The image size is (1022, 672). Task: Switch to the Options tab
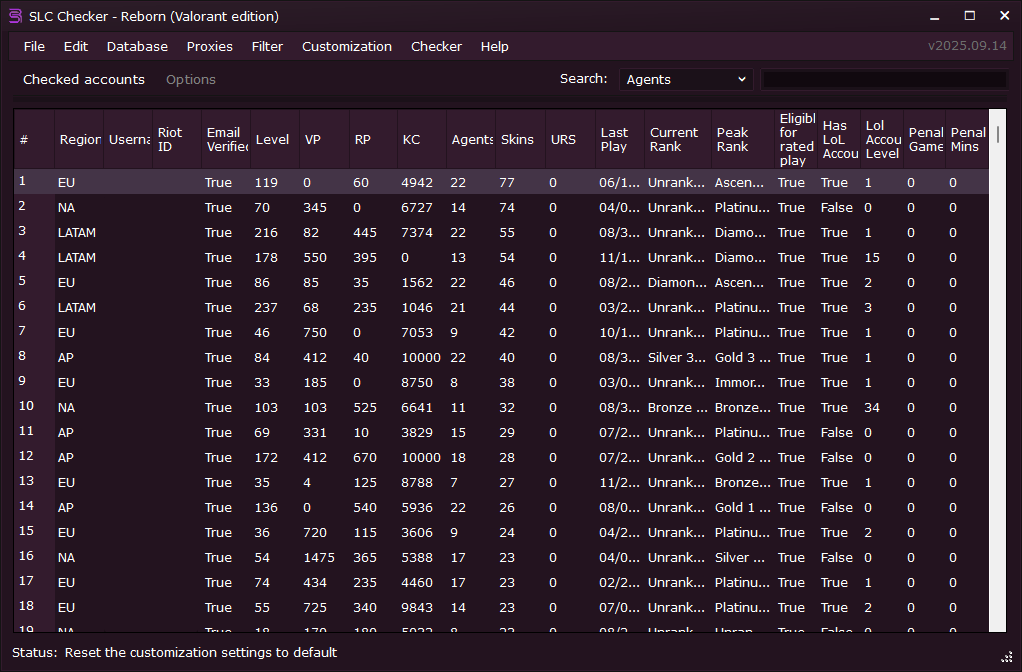pyautogui.click(x=190, y=80)
